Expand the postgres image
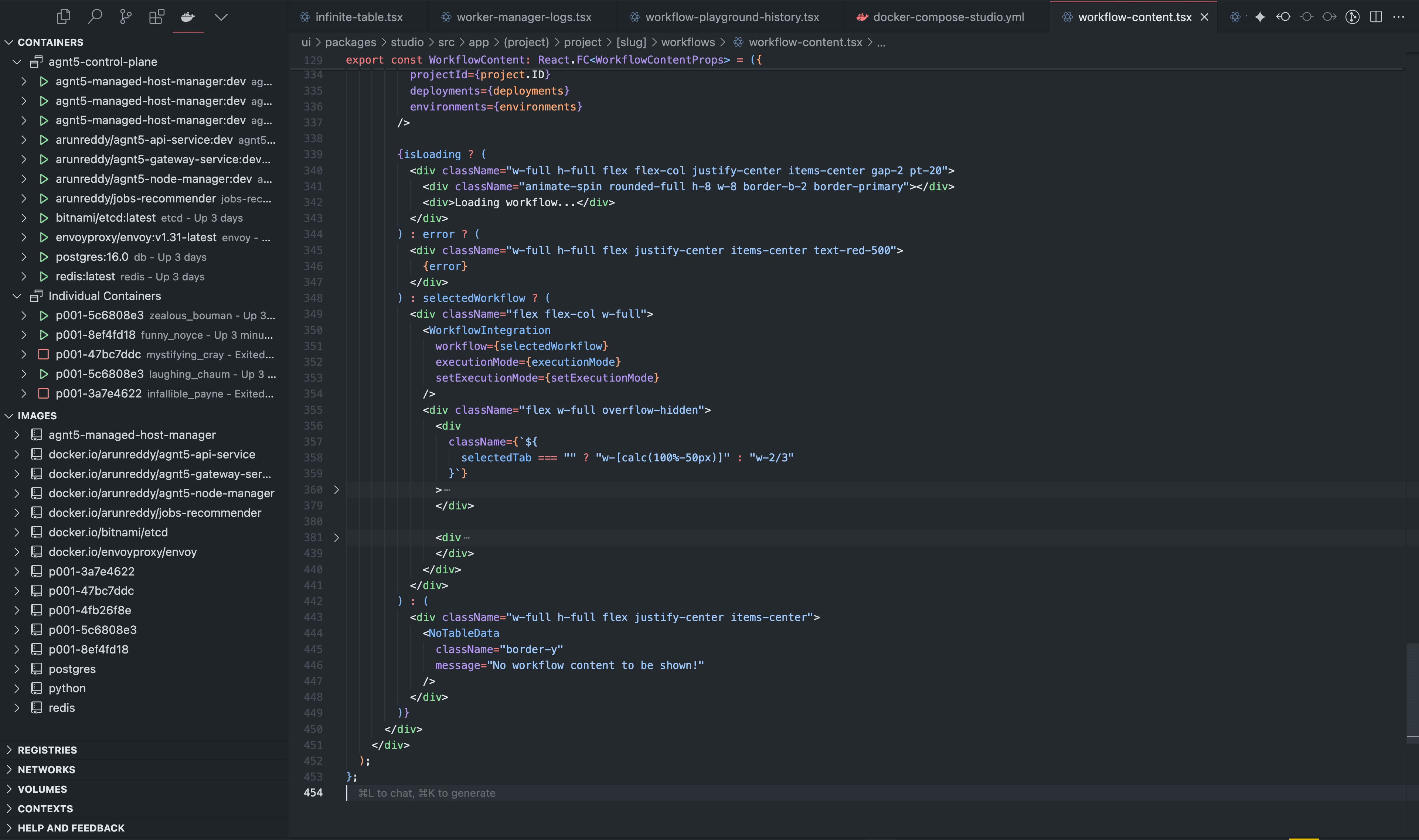Viewport: 1419px width, 840px height. coord(17,669)
